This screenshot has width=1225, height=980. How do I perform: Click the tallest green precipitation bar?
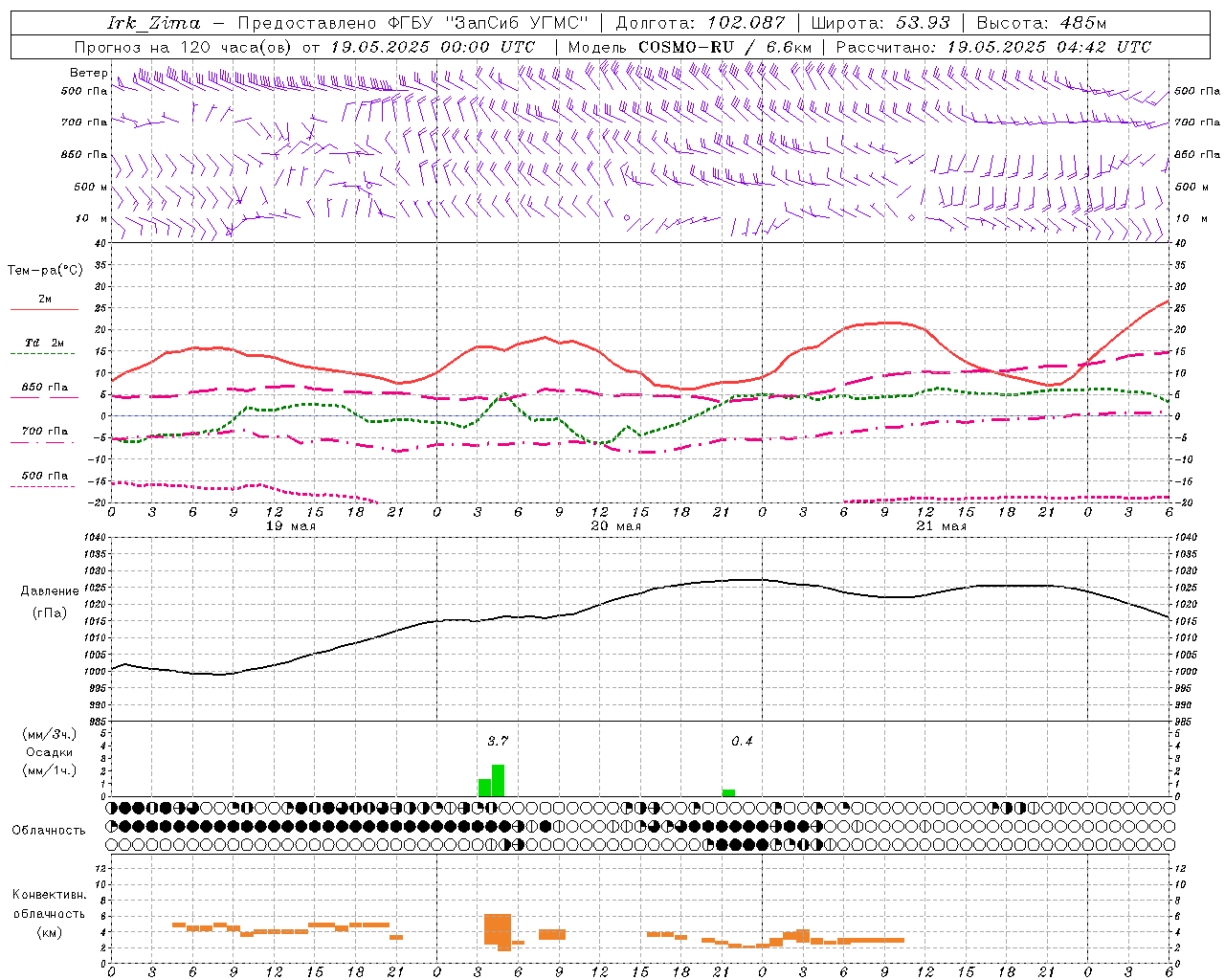tap(498, 780)
